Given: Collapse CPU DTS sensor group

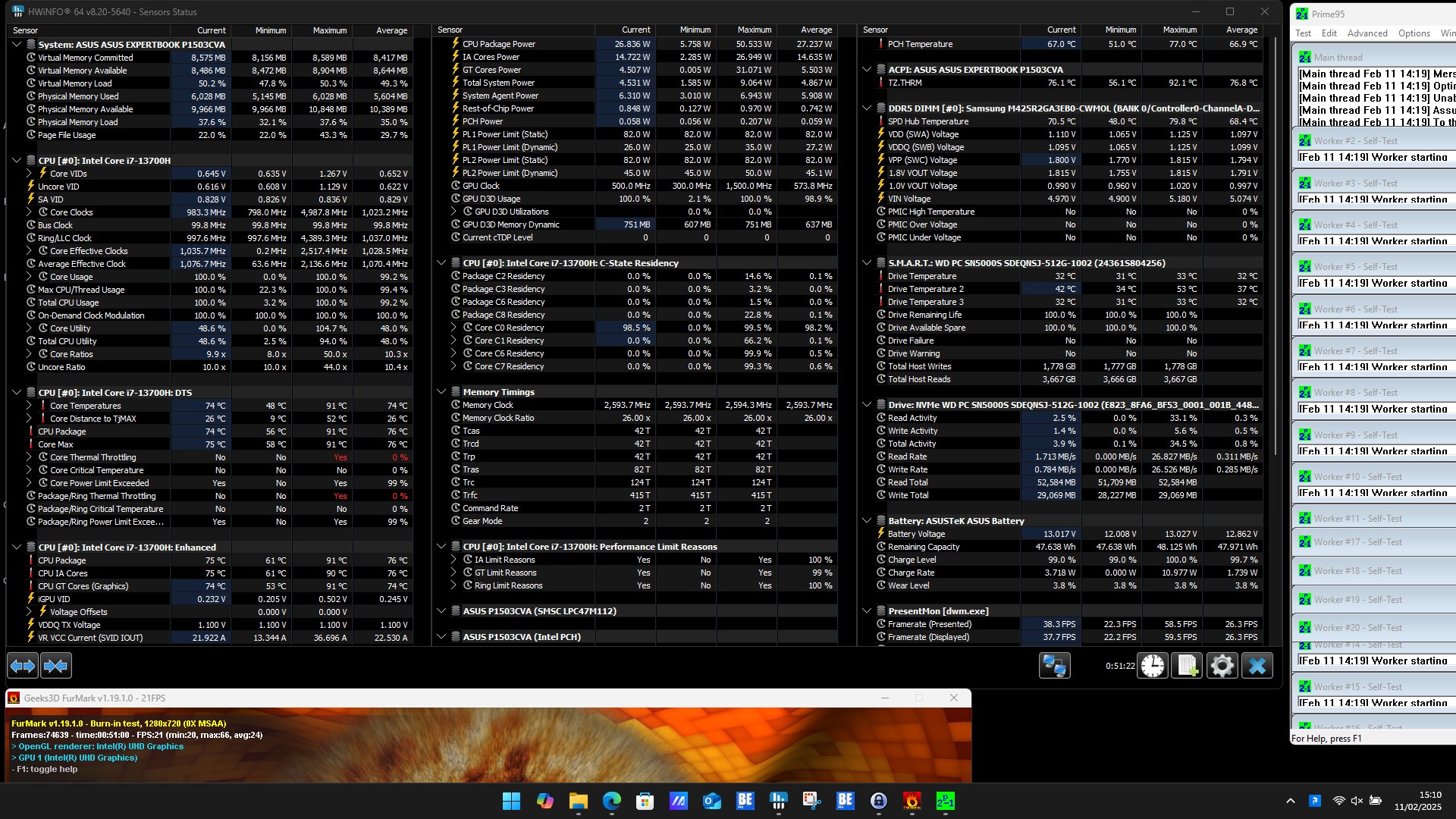Looking at the screenshot, I should [17, 393].
